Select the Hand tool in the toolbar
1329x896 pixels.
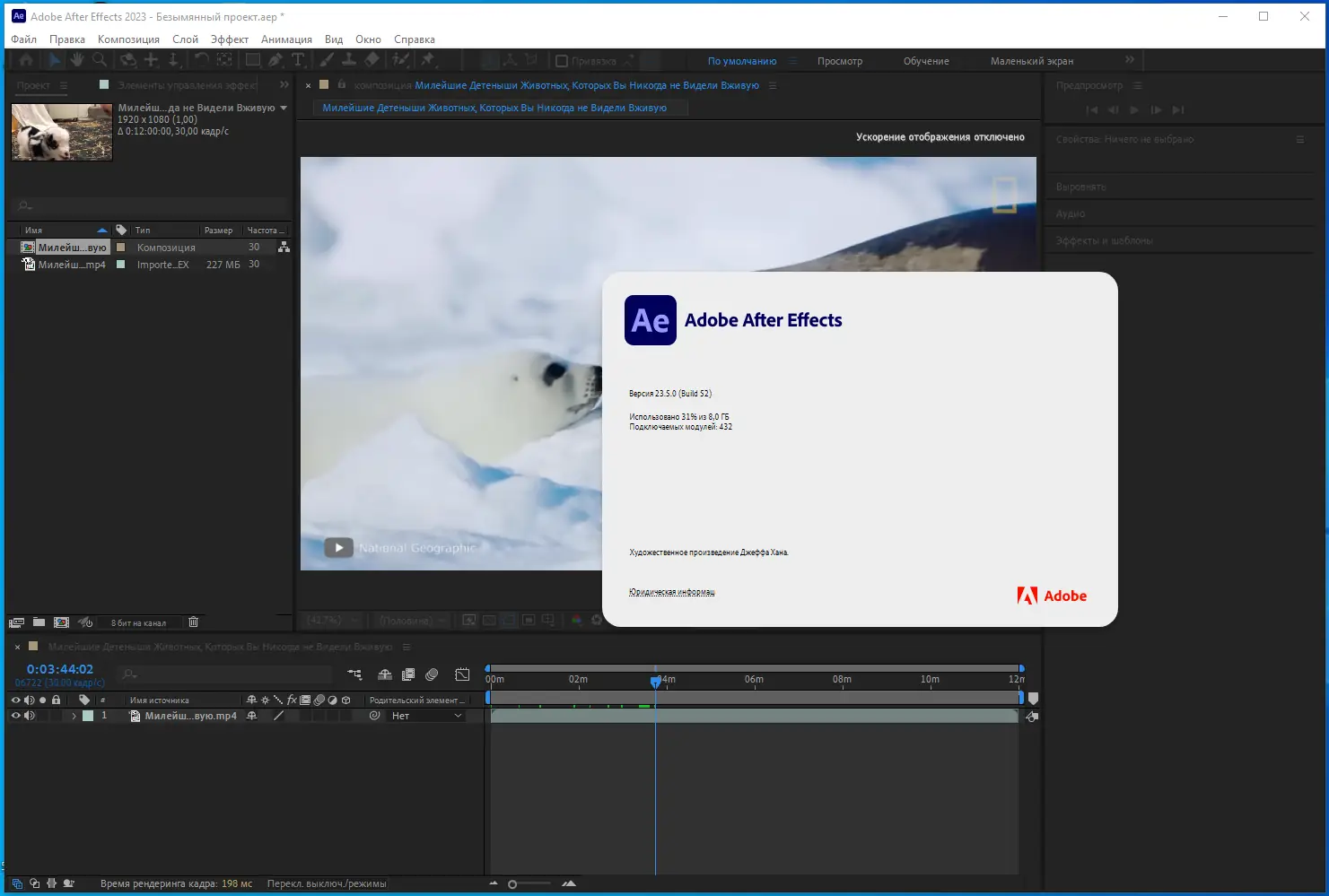tap(76, 59)
